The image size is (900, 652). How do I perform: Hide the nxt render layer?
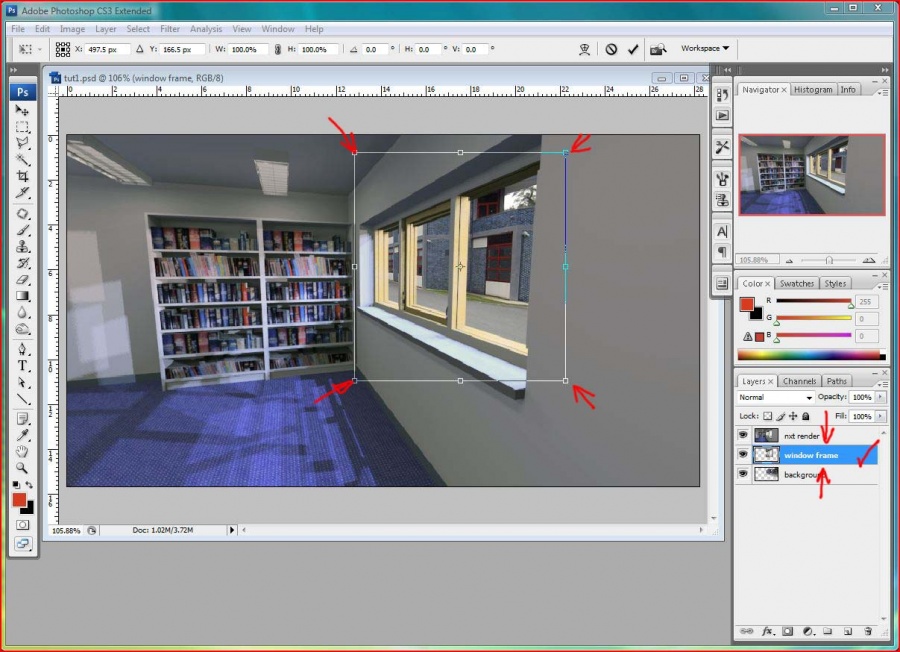pyautogui.click(x=743, y=436)
